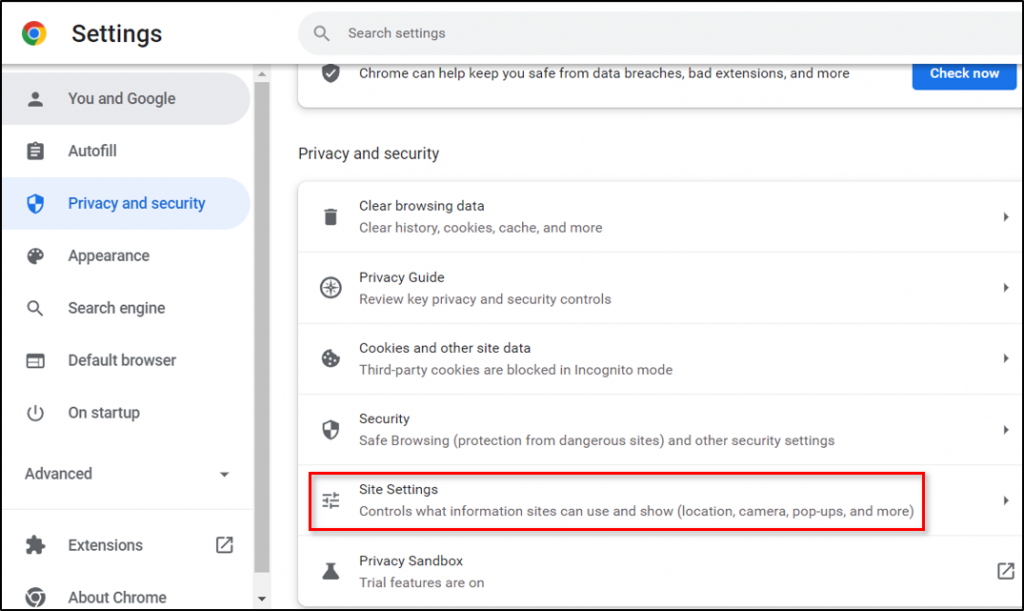This screenshot has height=611, width=1024.
Task: Select Default browser in the sidebar
Action: (122, 360)
